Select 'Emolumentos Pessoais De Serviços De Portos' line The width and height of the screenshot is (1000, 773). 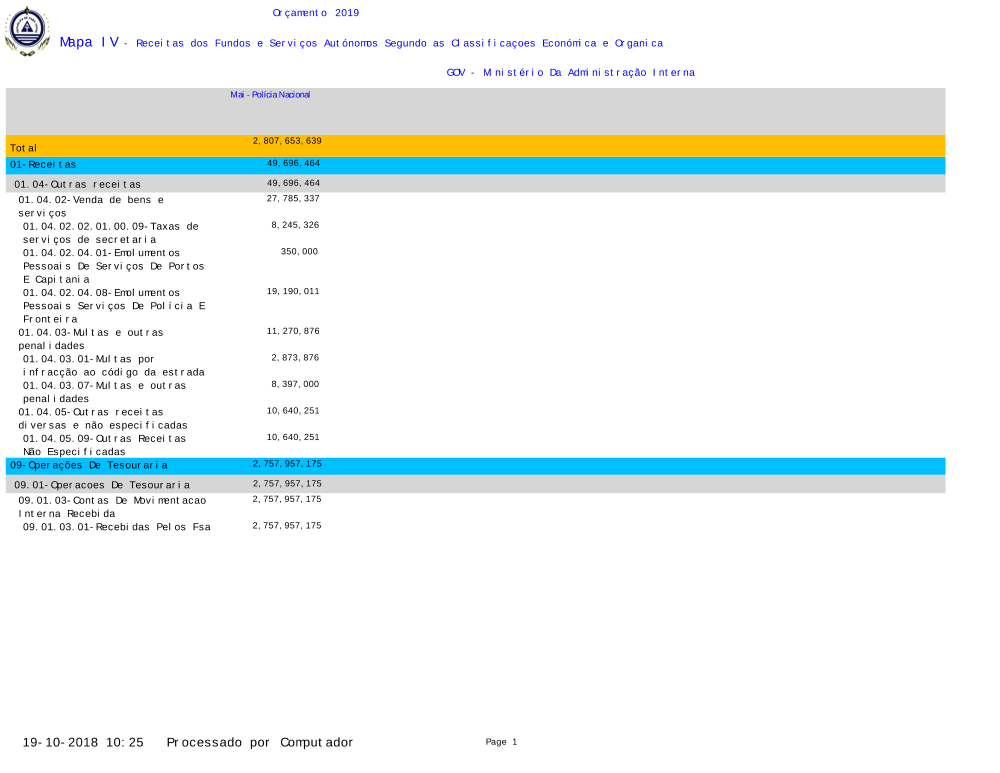[x=113, y=266]
